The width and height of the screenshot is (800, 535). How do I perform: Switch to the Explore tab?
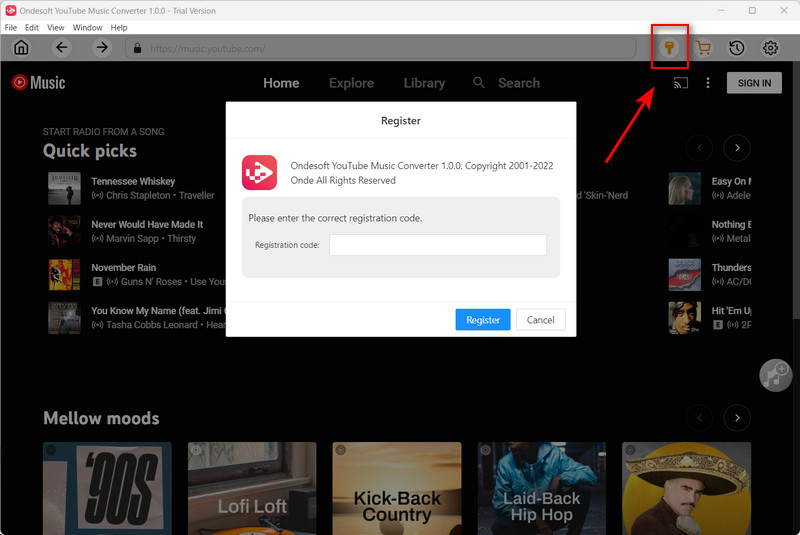352,83
